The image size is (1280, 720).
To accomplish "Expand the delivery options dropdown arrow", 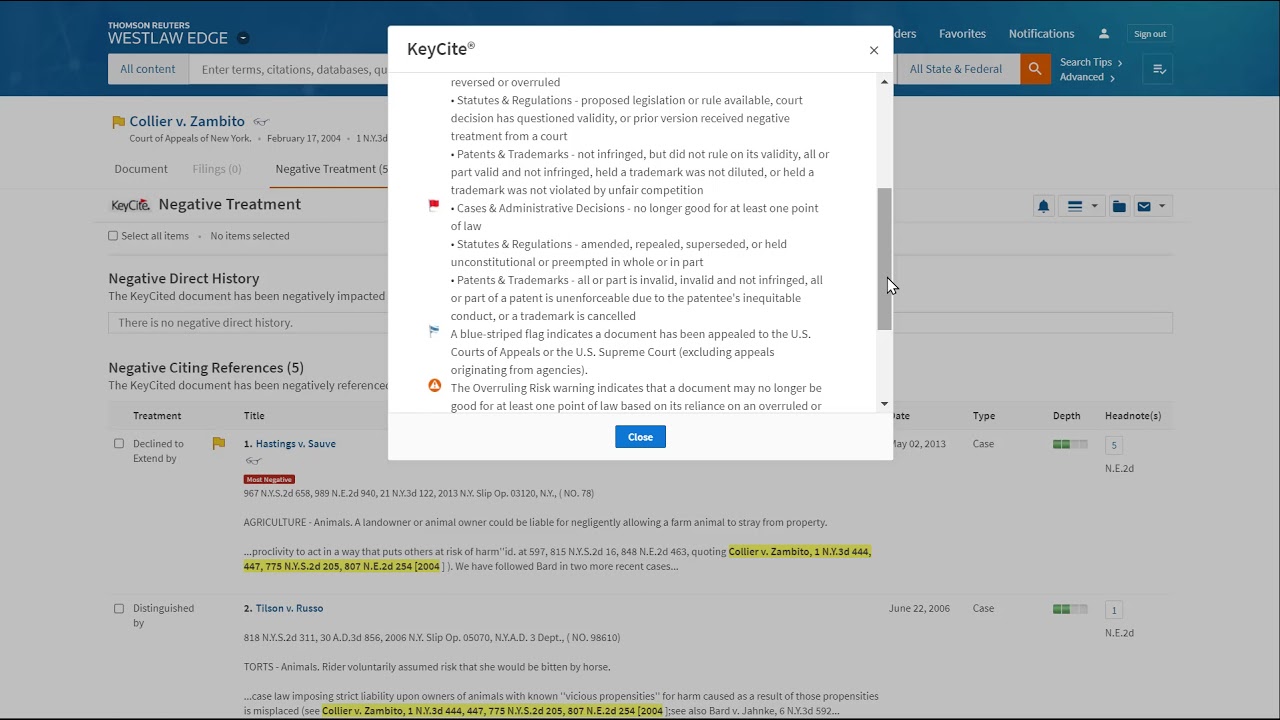I will [1162, 206].
